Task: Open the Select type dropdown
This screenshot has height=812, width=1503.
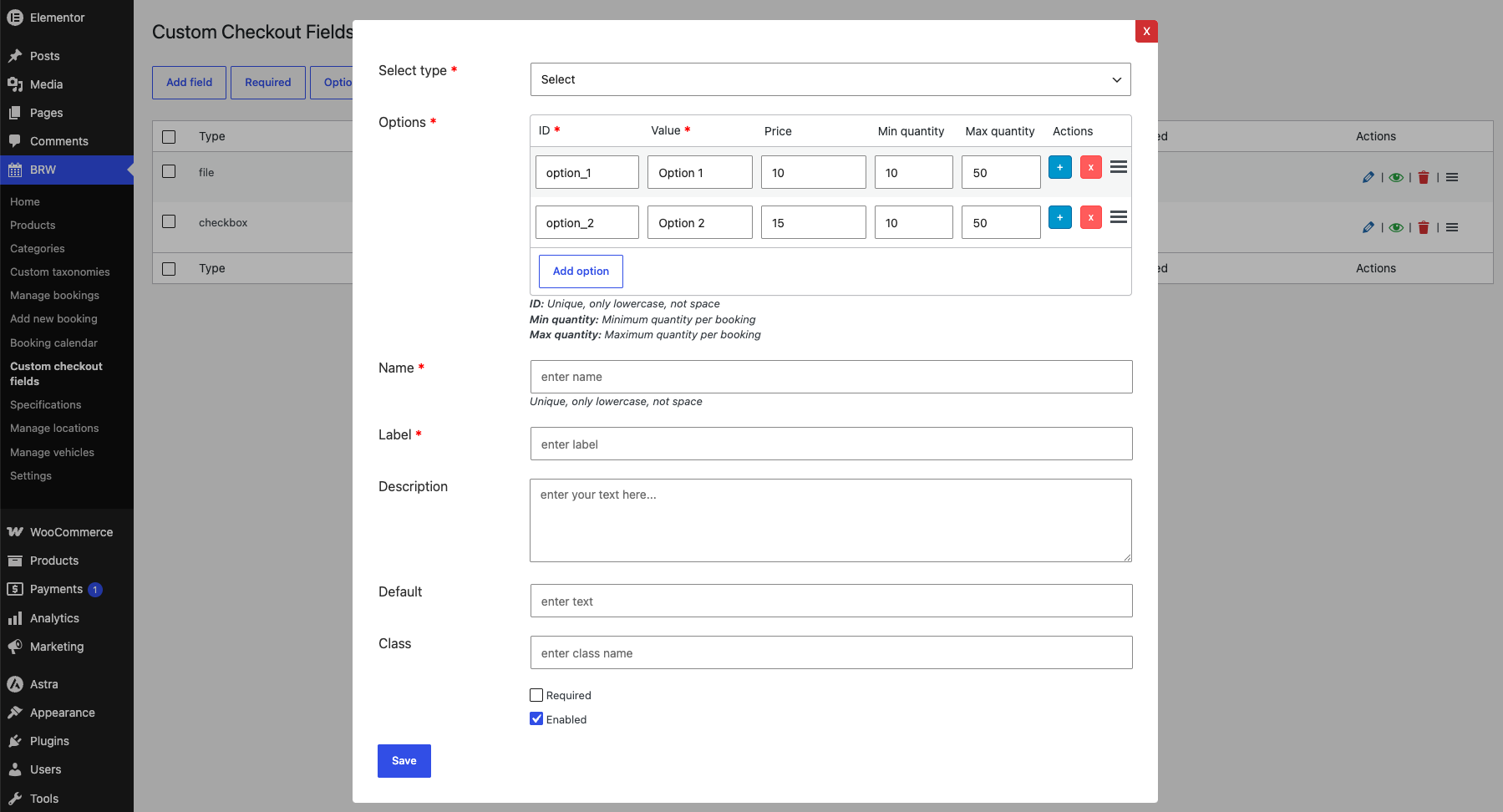Action: point(830,79)
